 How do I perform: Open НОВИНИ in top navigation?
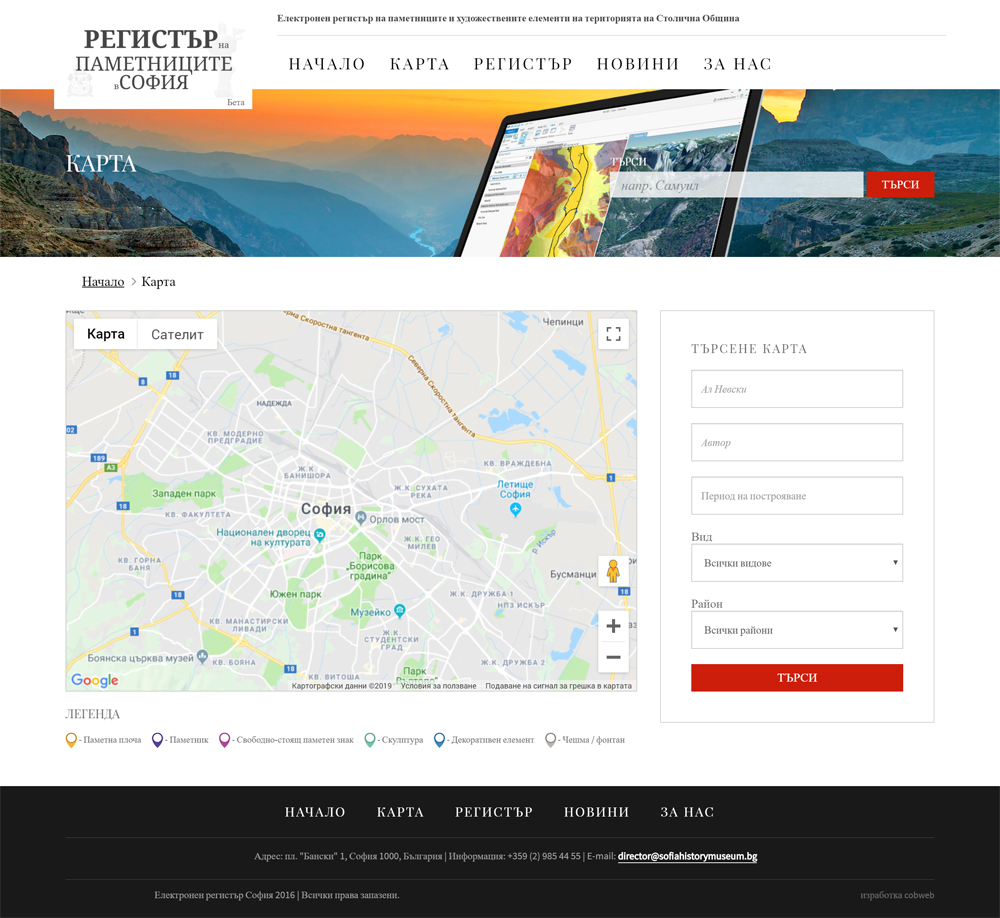point(638,64)
